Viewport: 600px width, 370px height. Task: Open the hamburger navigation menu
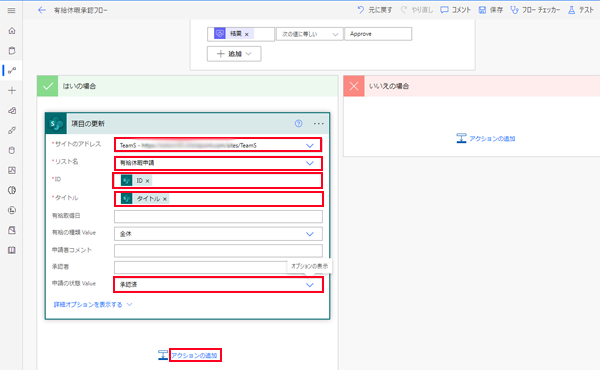pyautogui.click(x=11, y=10)
